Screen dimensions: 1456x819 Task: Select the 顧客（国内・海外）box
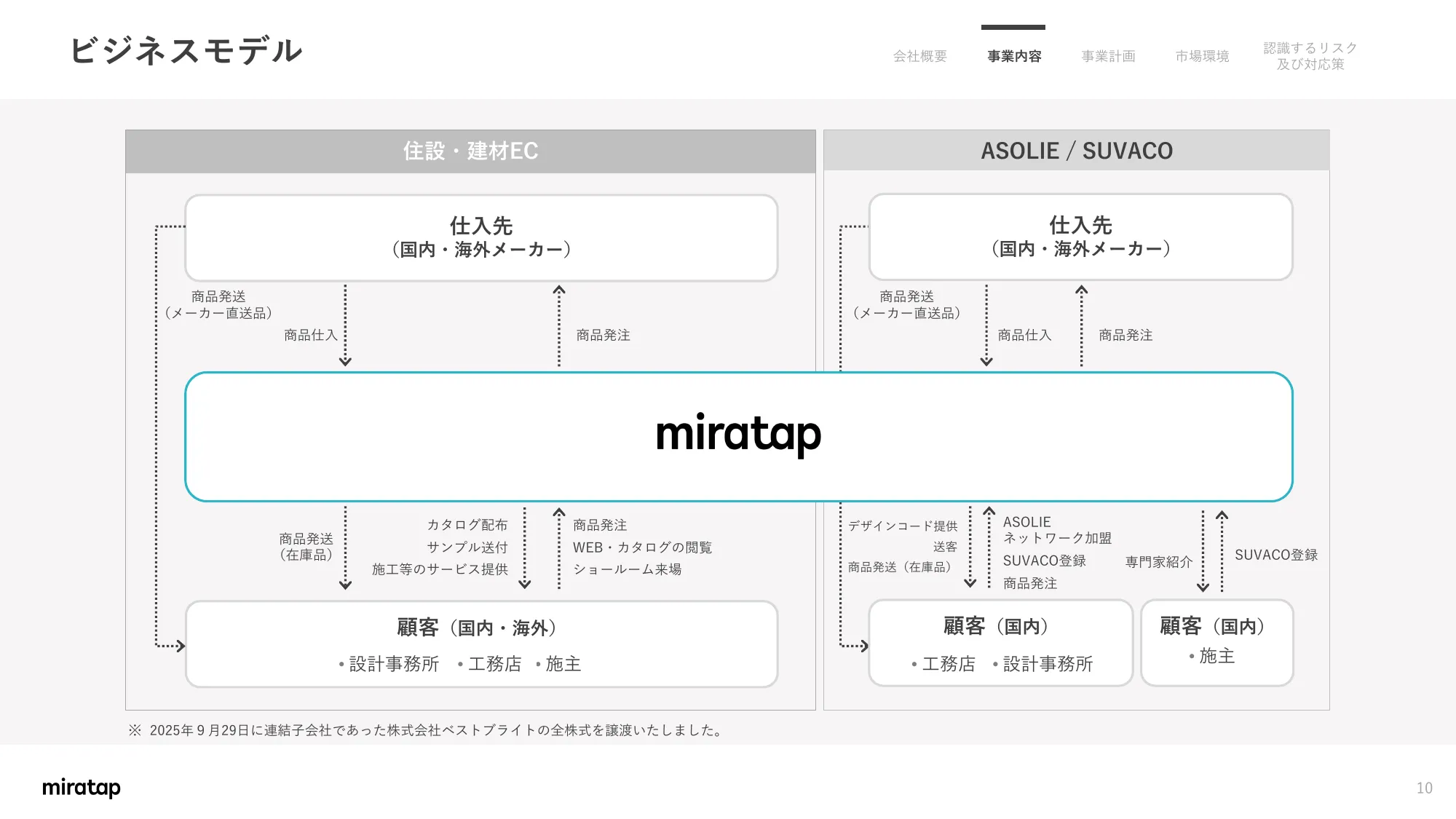483,643
